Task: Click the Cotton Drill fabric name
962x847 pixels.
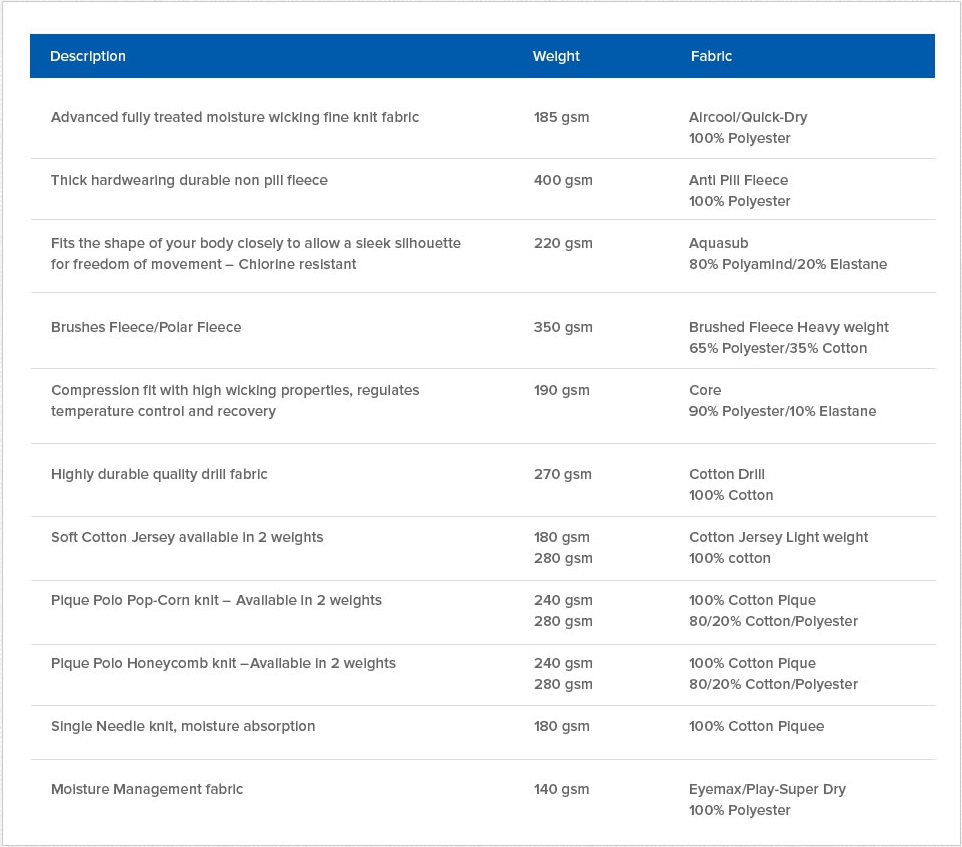Action: coord(727,474)
